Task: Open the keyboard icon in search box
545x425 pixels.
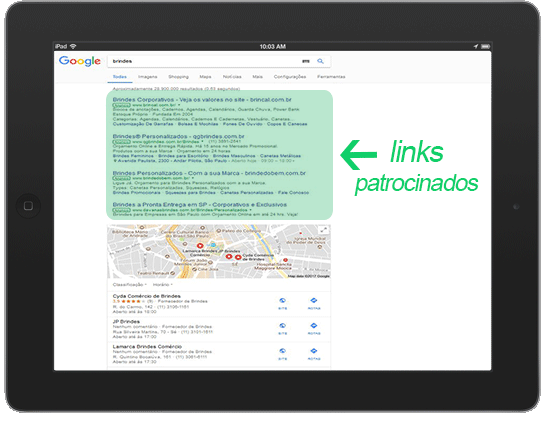Action: click(306, 61)
